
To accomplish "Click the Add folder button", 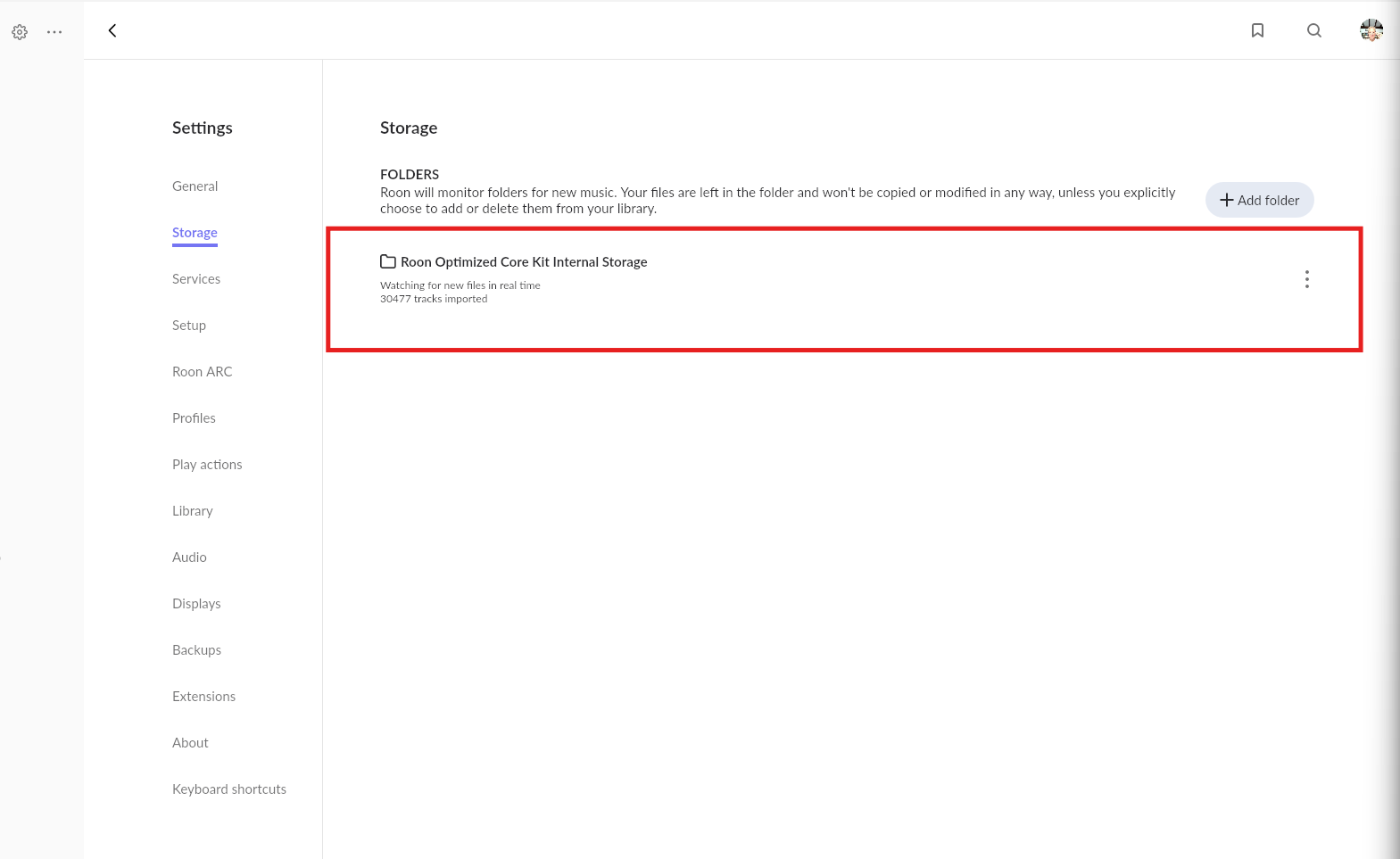I will [1259, 200].
